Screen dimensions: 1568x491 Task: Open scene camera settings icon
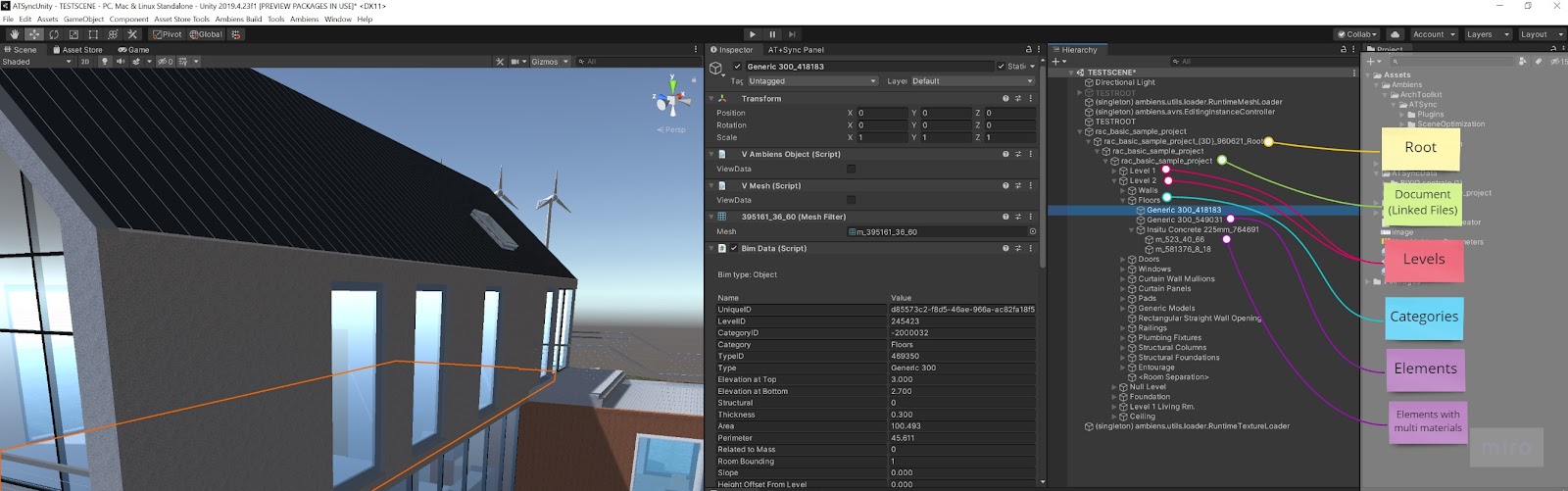pyautogui.click(x=516, y=62)
